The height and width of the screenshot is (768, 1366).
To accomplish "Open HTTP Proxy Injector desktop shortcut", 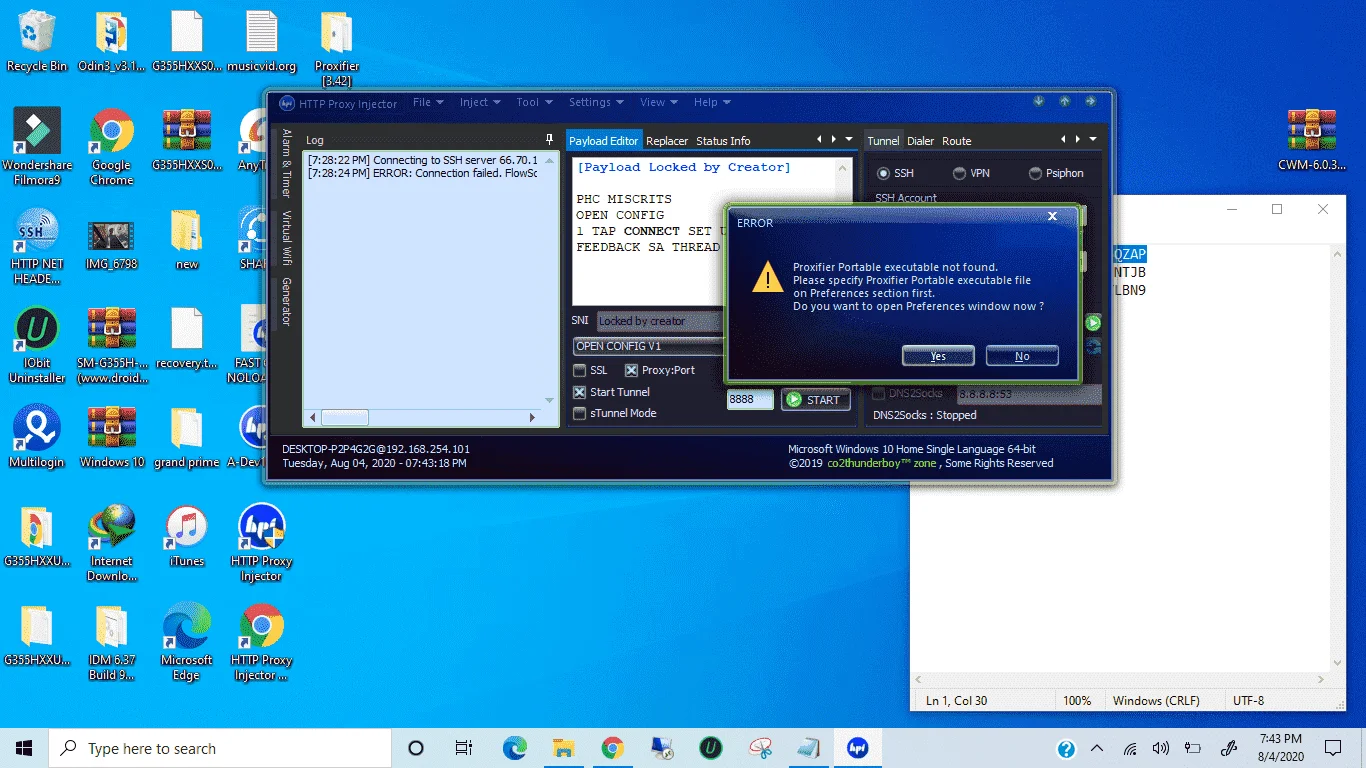I will tap(262, 543).
